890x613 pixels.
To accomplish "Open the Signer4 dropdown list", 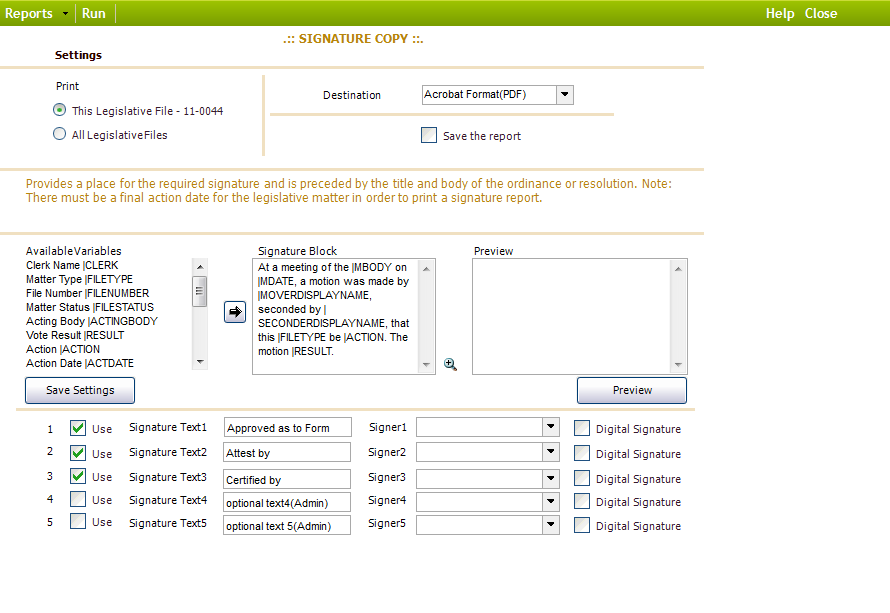I will tap(549, 501).
